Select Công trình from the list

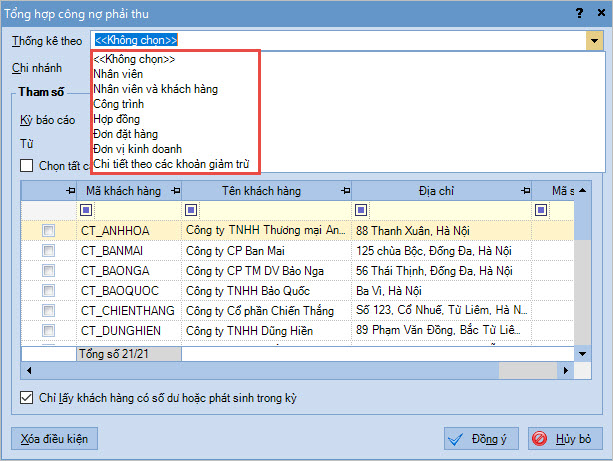(x=119, y=104)
